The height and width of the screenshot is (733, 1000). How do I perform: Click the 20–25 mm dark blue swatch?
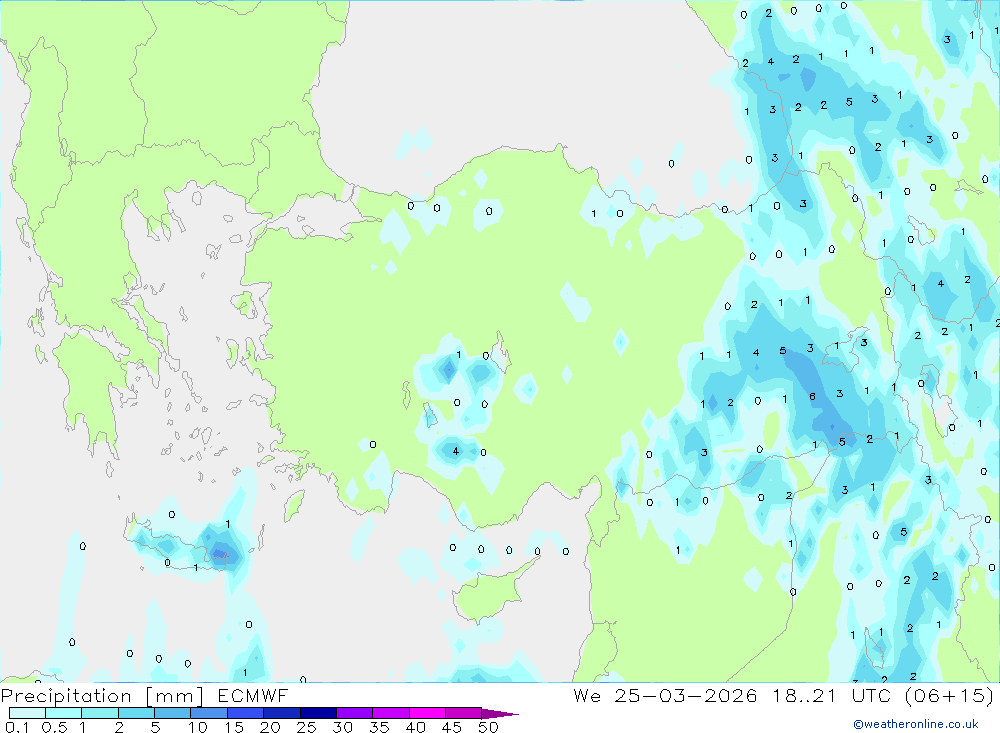[x=282, y=713]
